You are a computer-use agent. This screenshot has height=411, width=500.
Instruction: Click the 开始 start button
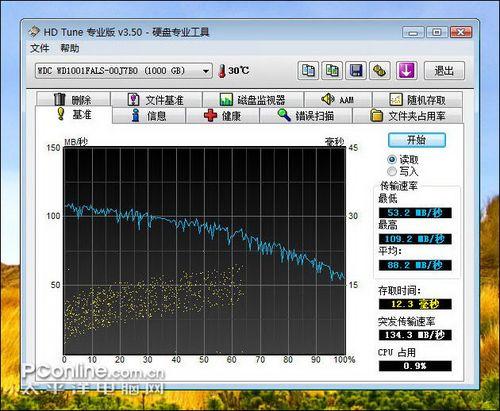(417, 140)
